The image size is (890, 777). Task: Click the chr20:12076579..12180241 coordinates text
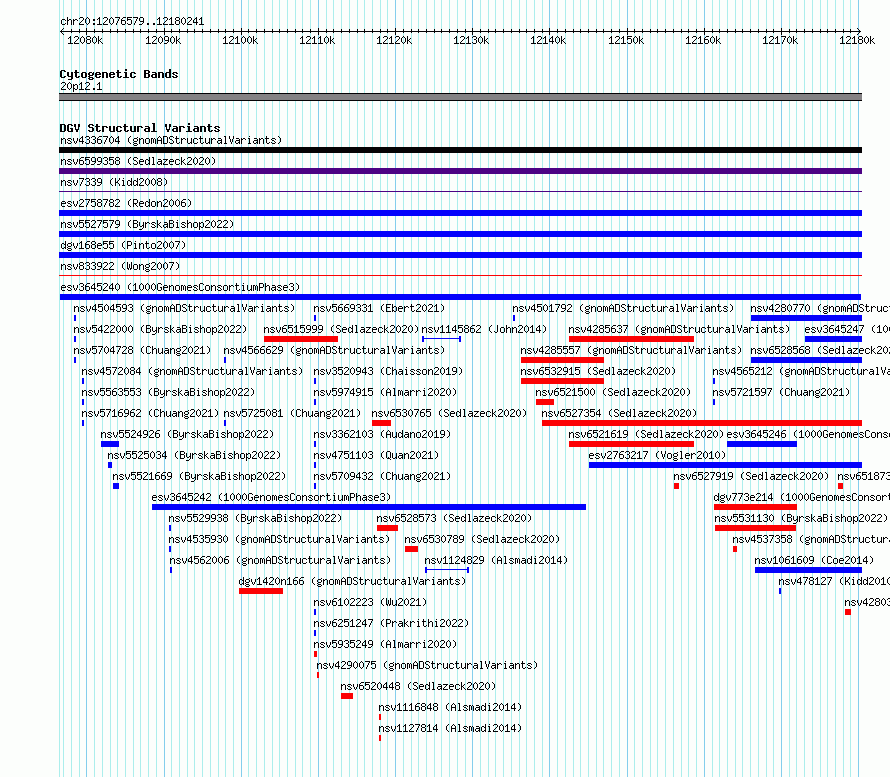(132, 22)
